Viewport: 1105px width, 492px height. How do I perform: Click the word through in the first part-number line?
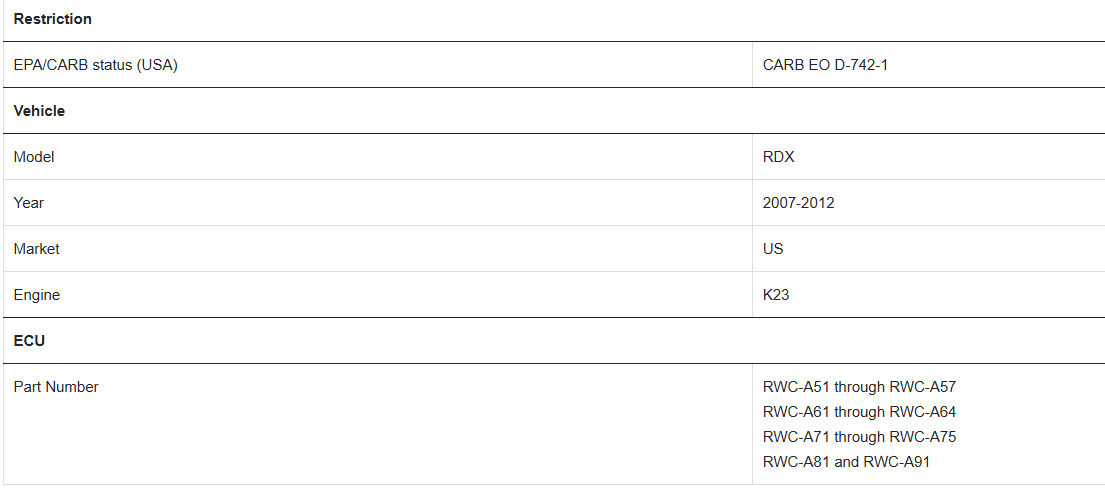859,386
